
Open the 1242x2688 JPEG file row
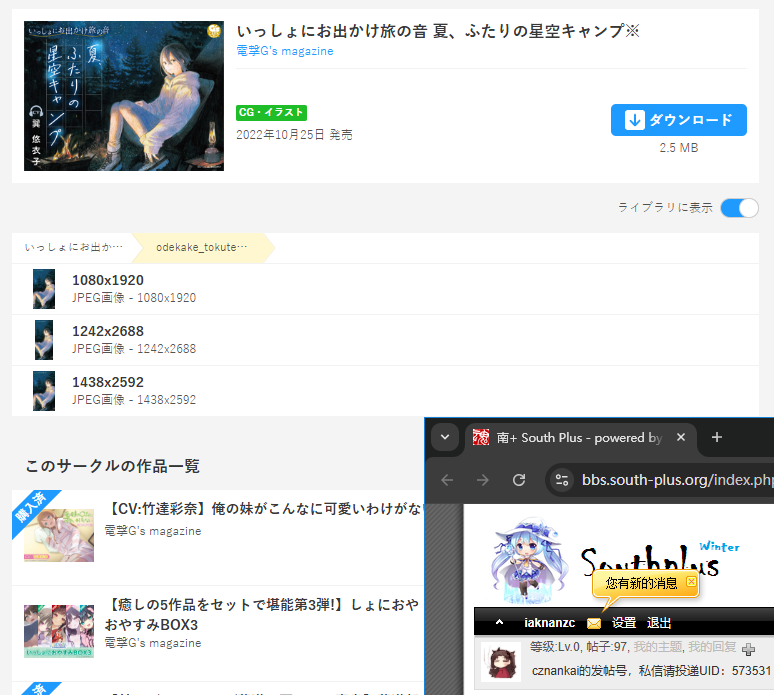[x=385, y=340]
